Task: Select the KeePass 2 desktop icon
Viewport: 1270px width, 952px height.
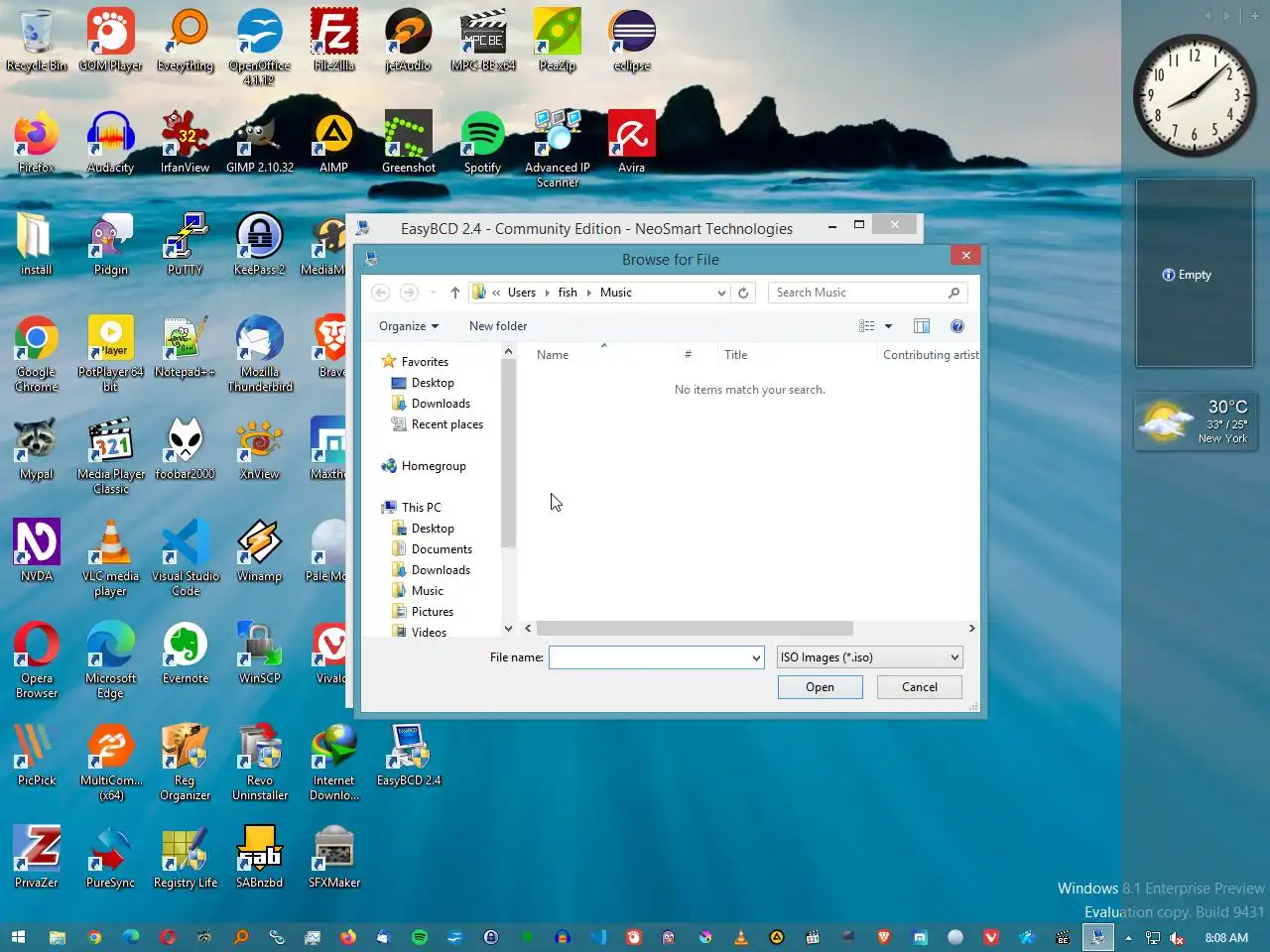Action: tap(260, 245)
